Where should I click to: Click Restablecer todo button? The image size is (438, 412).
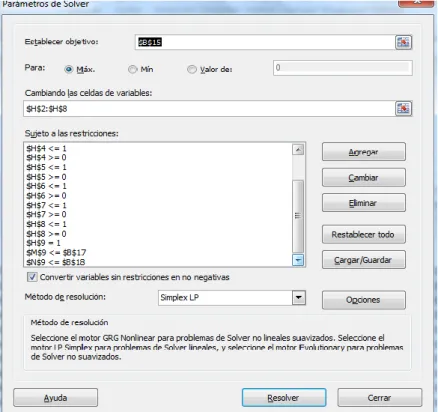pyautogui.click(x=364, y=235)
